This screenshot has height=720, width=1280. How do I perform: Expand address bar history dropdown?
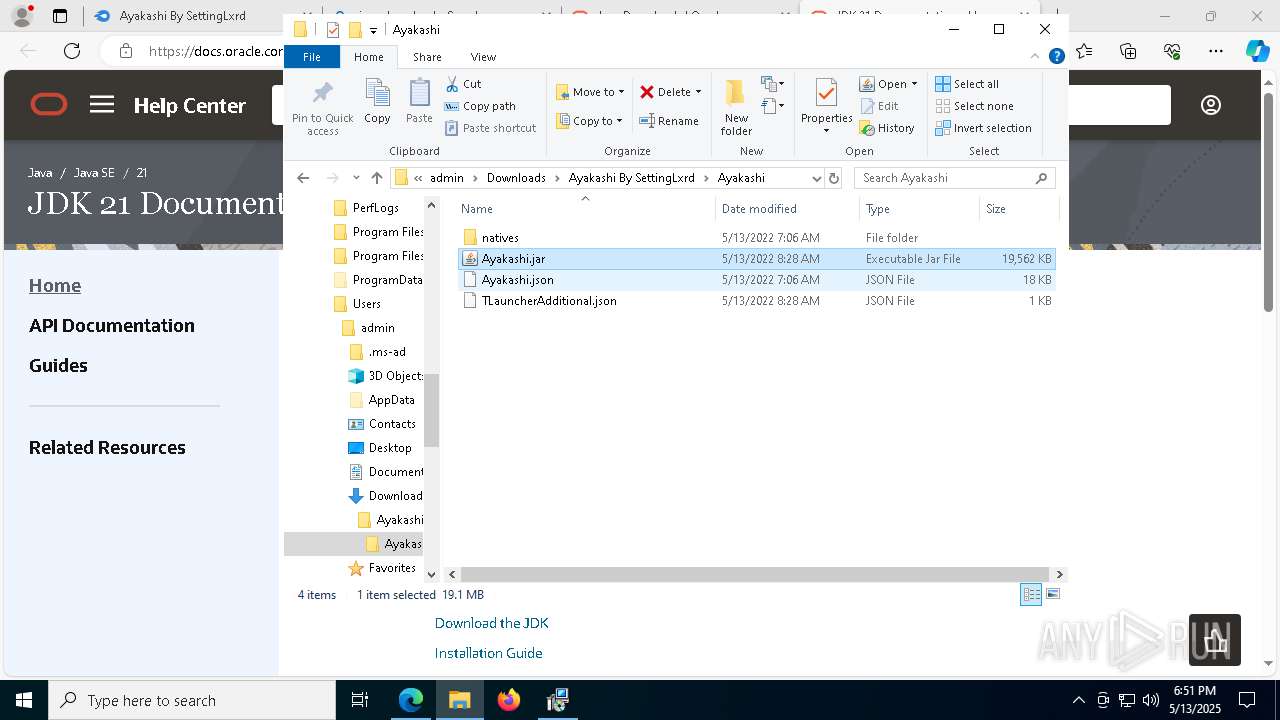[816, 178]
